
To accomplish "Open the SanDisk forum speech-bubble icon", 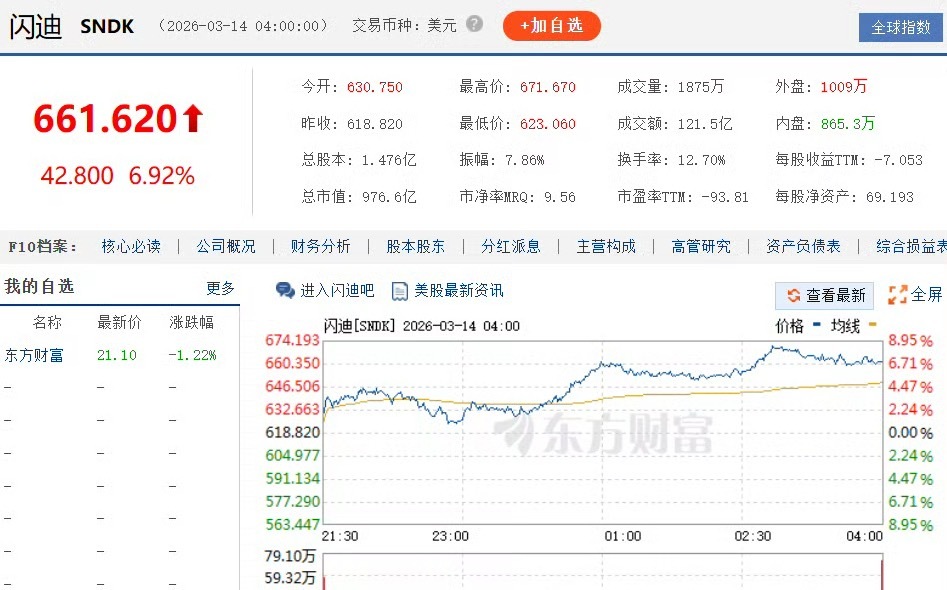I will (287, 290).
